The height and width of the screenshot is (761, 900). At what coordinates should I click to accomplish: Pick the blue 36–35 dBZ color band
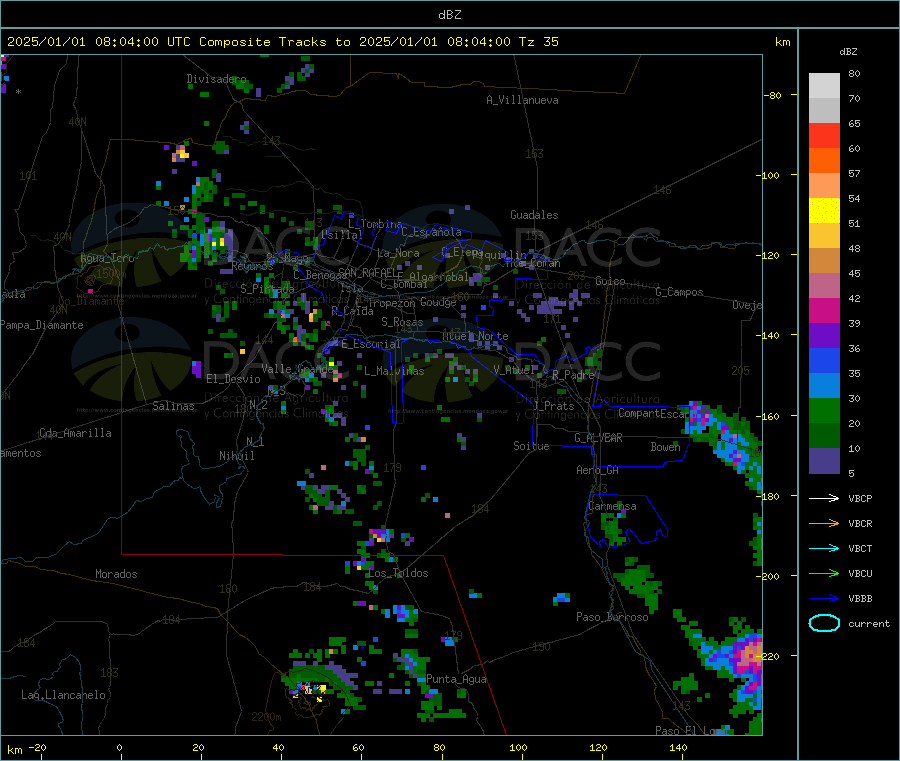point(824,360)
